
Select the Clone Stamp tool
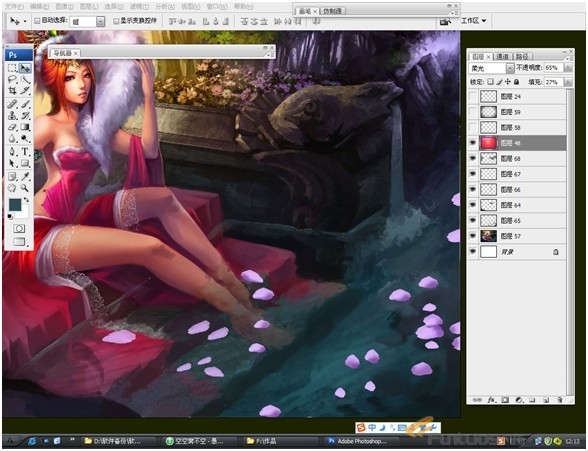pyautogui.click(x=12, y=115)
